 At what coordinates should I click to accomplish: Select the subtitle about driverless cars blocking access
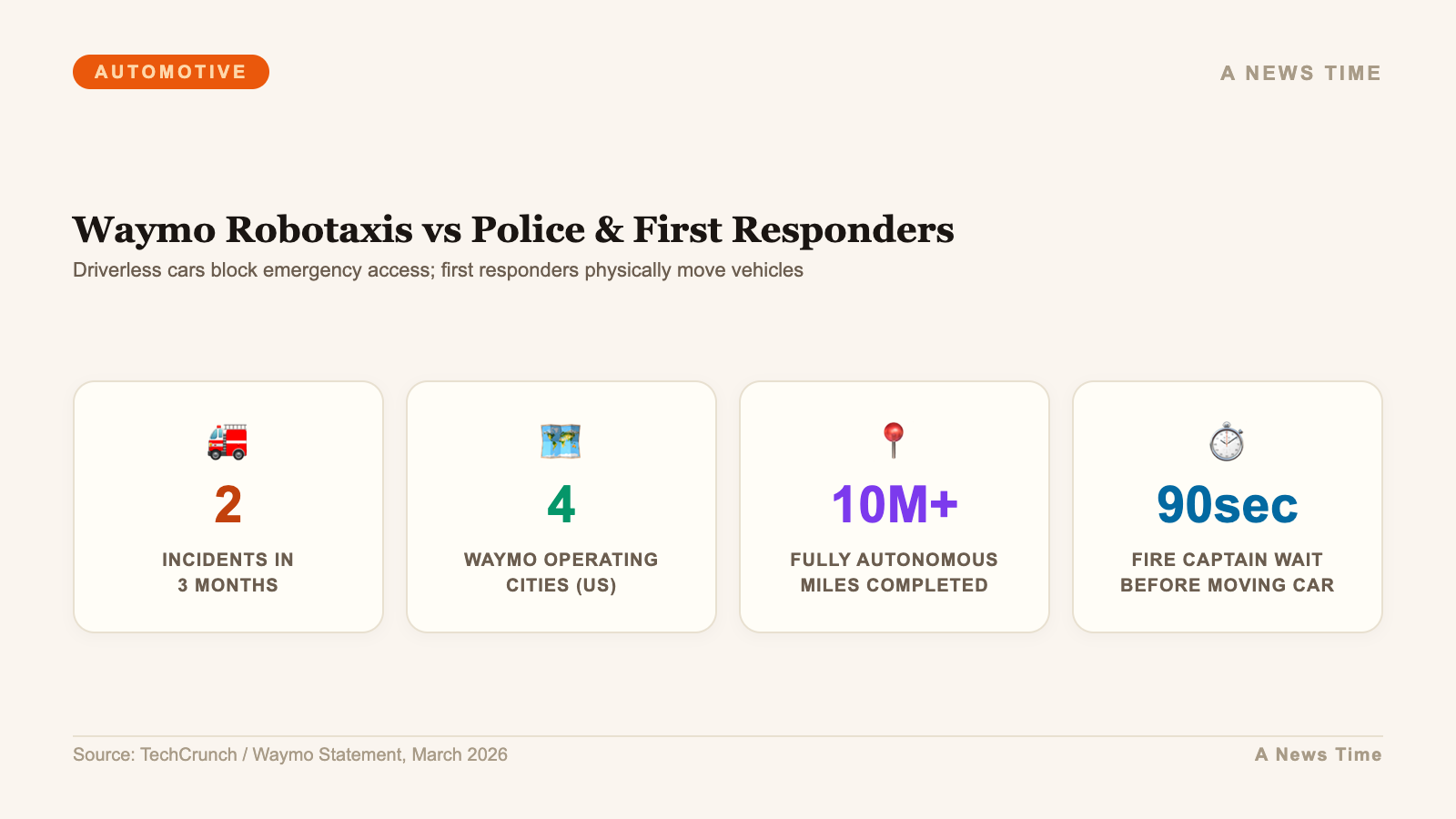[x=437, y=269]
